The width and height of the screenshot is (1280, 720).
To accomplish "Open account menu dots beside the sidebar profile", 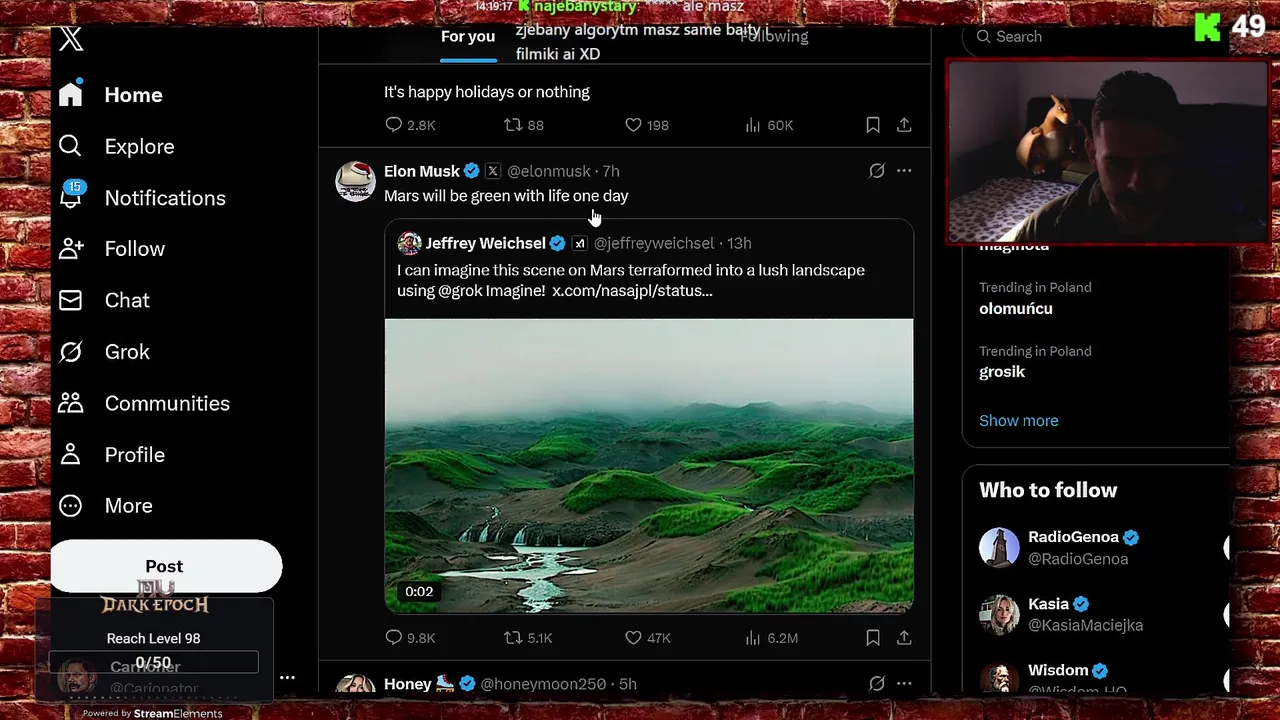I will (287, 678).
